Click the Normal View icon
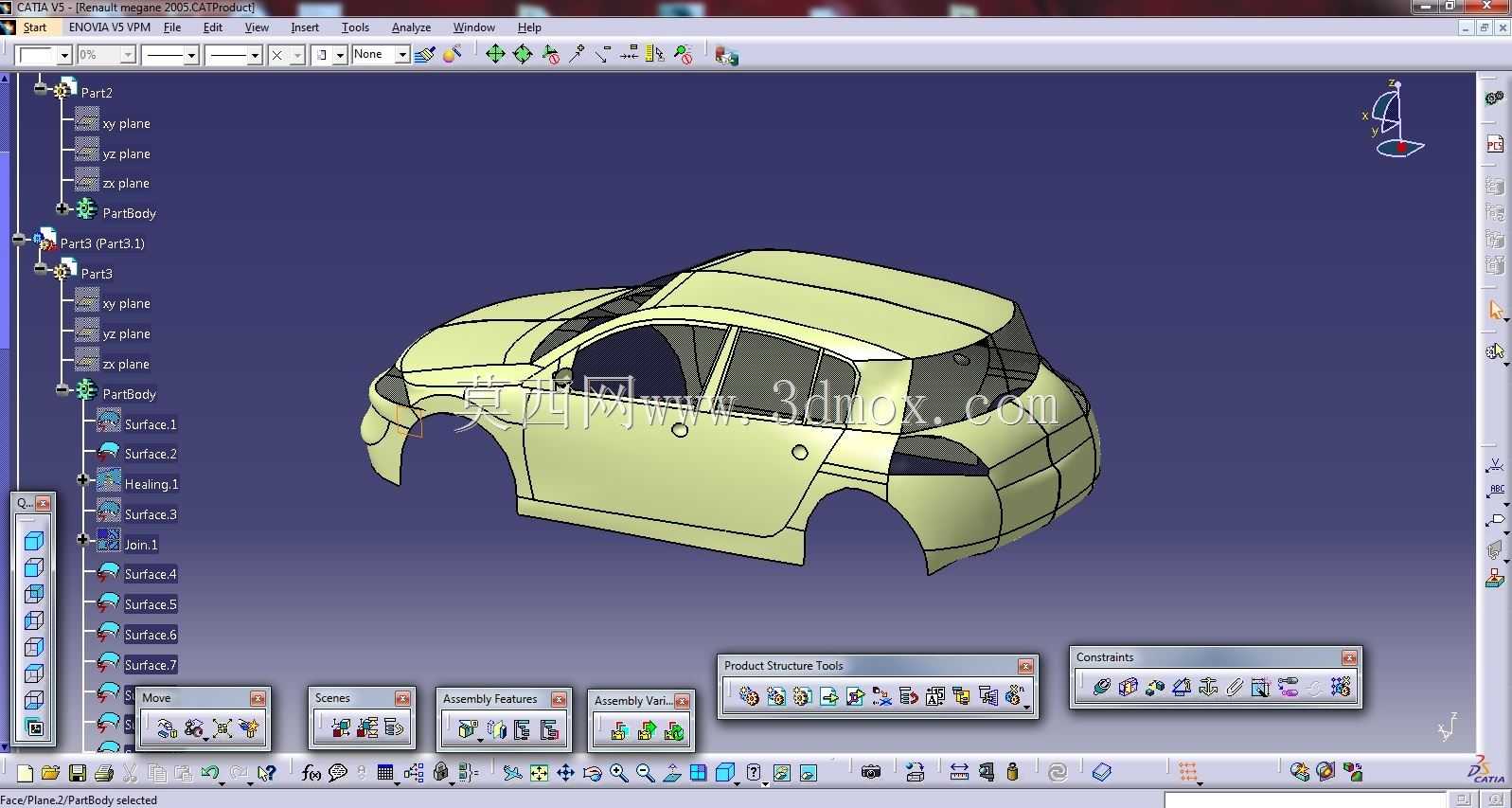The image size is (1512, 808). [x=671, y=773]
